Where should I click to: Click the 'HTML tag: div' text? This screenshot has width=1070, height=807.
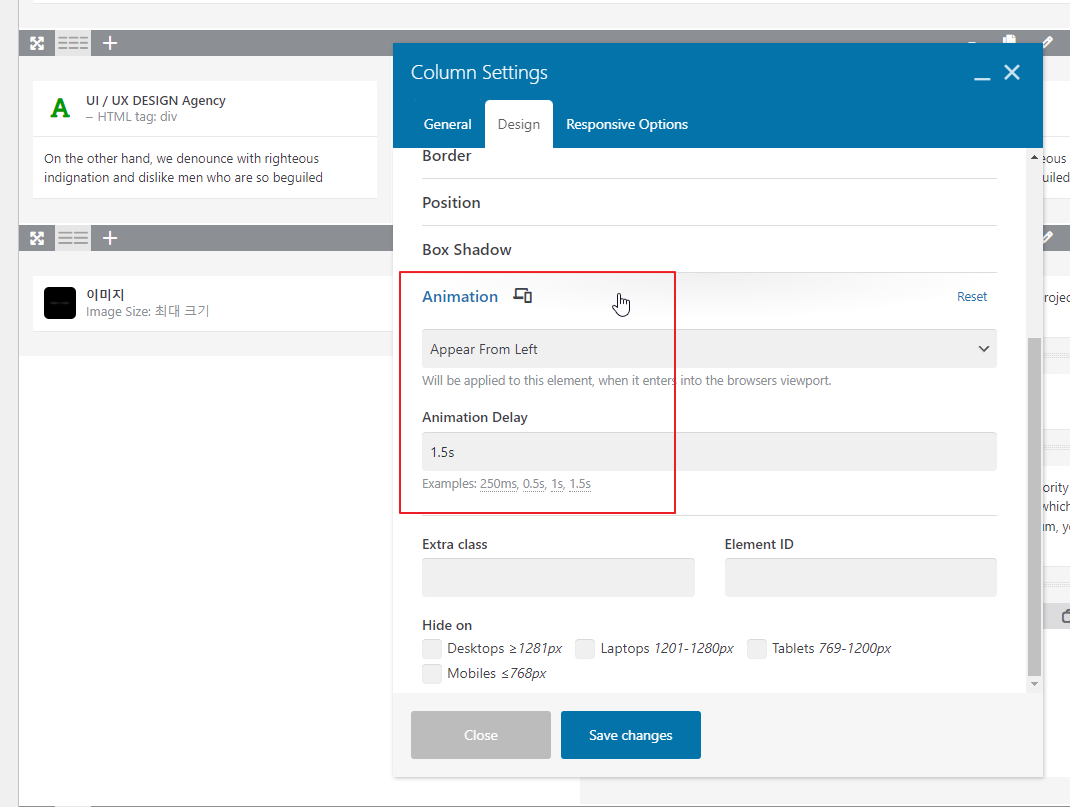(137, 117)
